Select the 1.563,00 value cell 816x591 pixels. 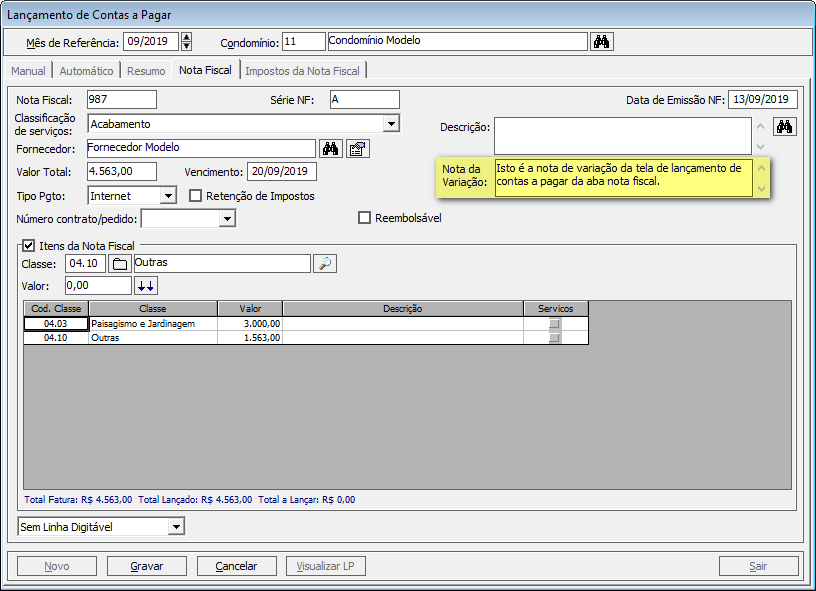coord(250,338)
